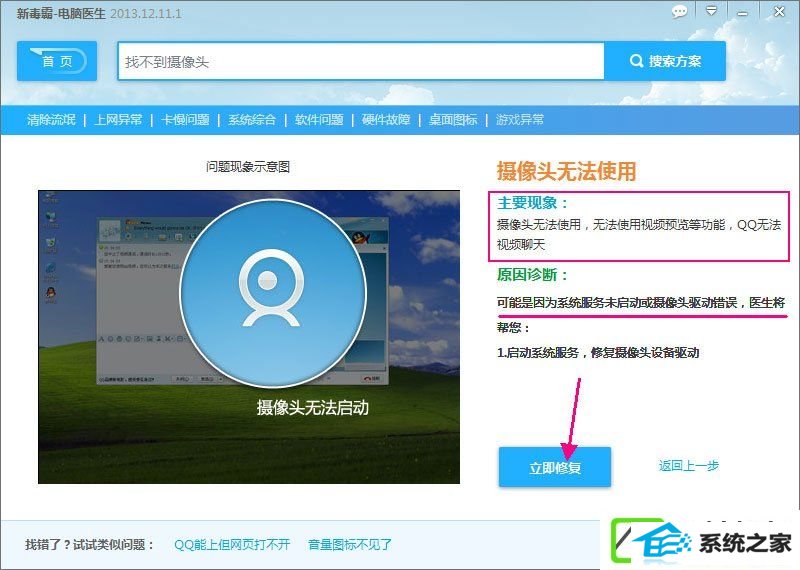Click the 立即修复 repair button
This screenshot has height=570, width=800.
coord(555,467)
